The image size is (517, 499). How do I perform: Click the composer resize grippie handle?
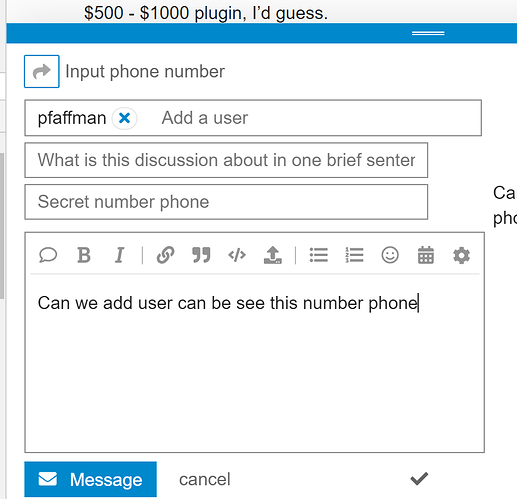[428, 33]
